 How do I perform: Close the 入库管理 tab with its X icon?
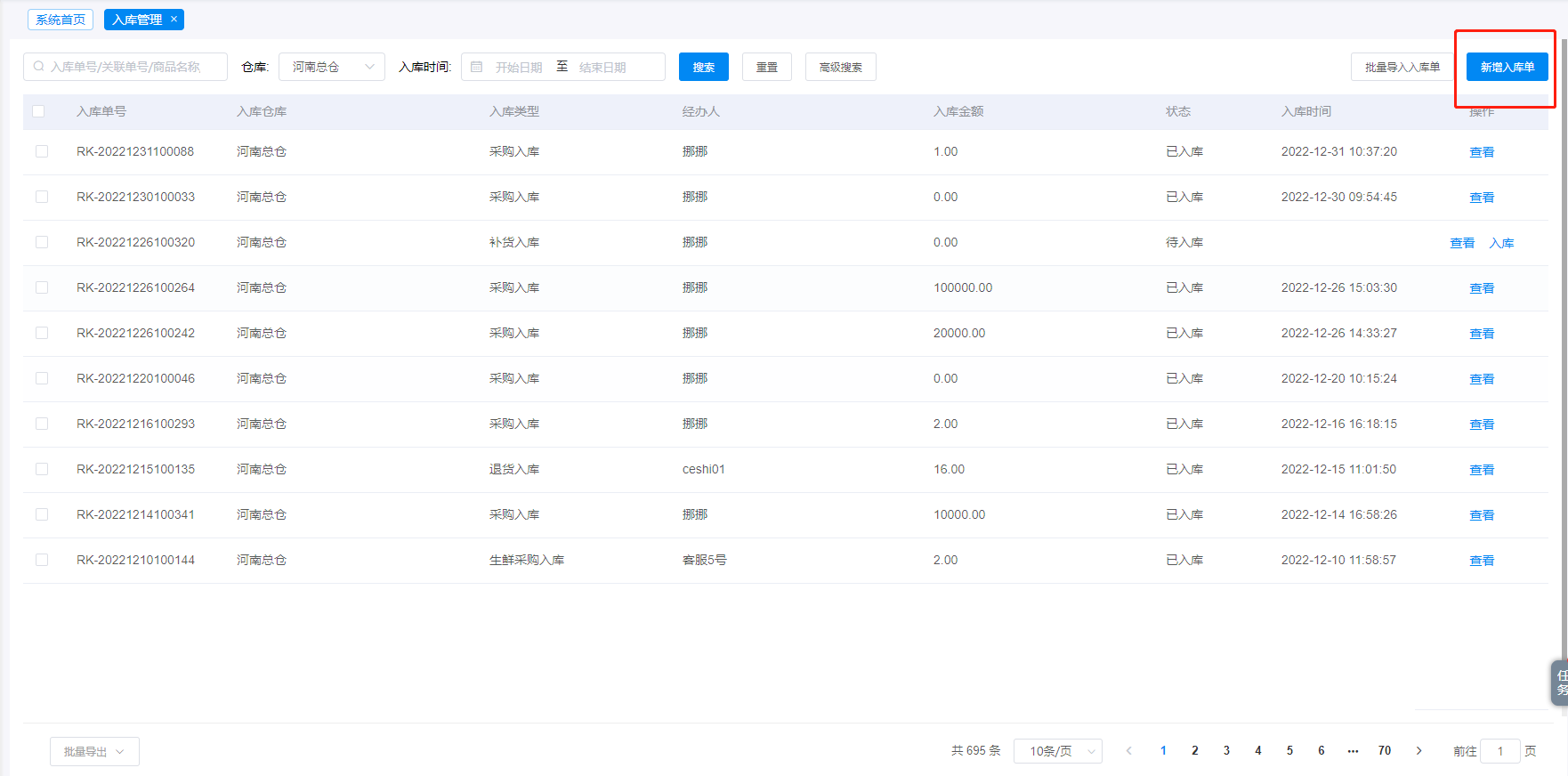click(174, 19)
